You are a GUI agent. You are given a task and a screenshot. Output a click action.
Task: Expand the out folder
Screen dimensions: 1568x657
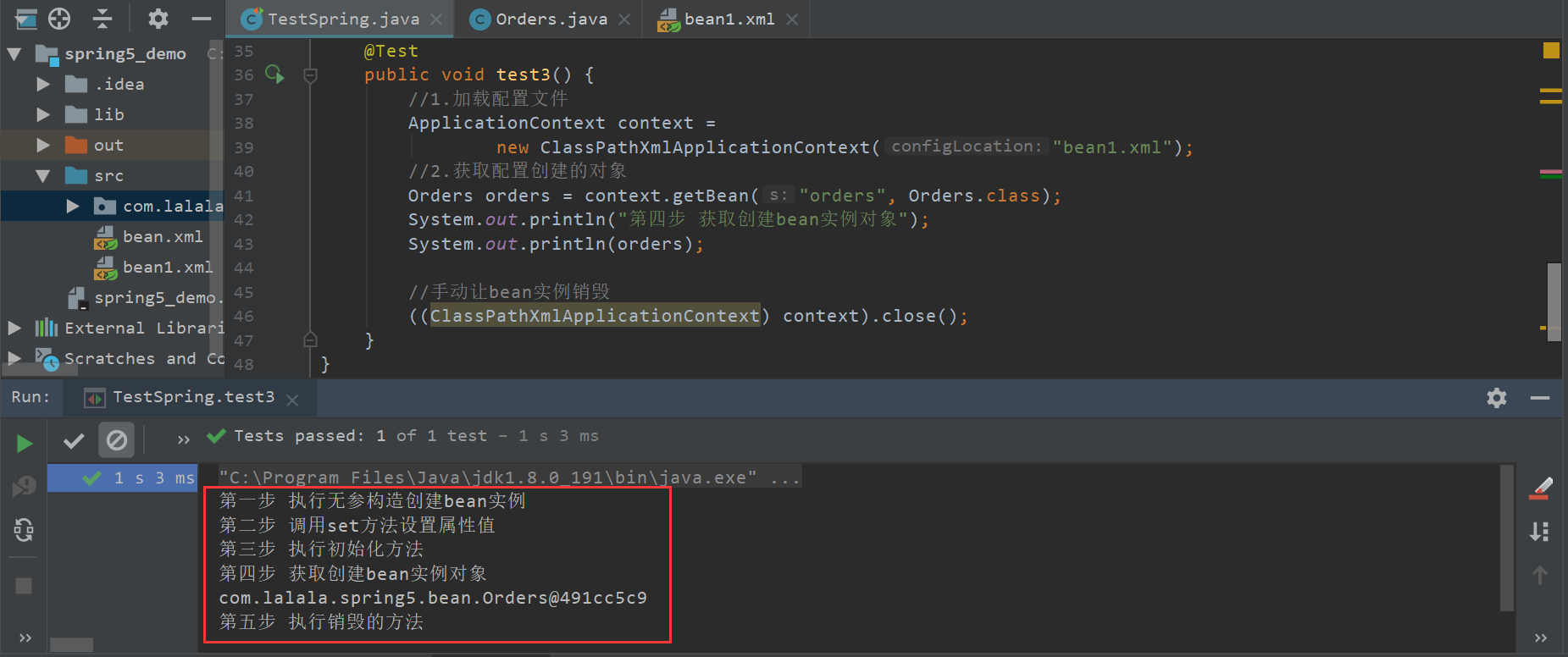[43, 145]
